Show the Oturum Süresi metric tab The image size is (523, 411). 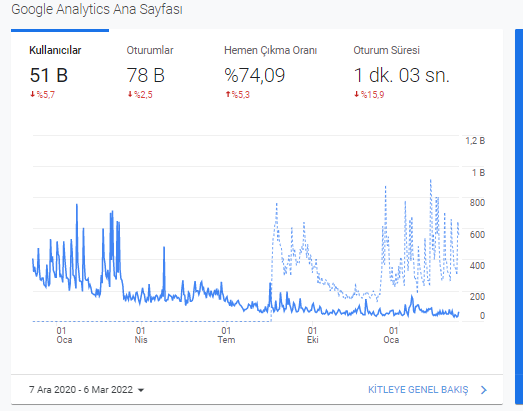(x=386, y=50)
